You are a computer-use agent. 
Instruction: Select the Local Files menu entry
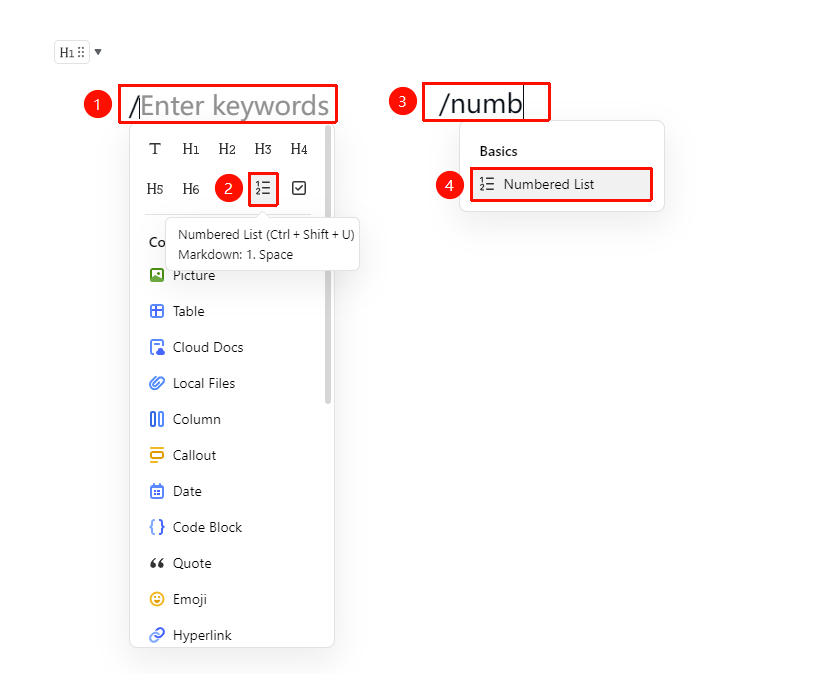coord(232,383)
